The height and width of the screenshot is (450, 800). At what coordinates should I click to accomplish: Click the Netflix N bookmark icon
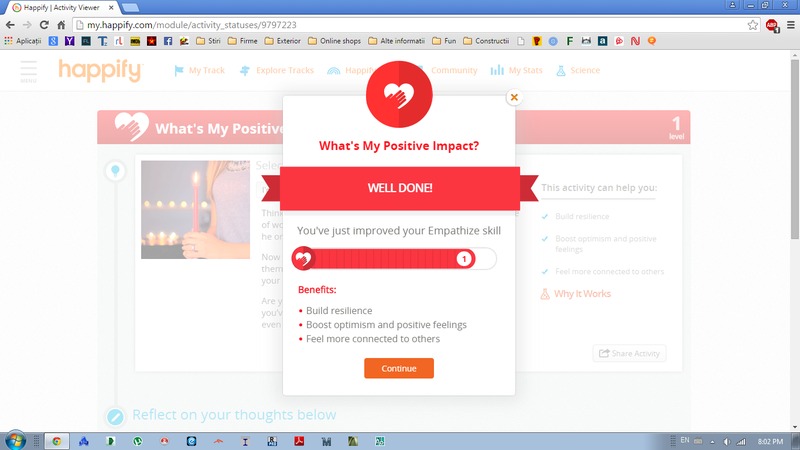[635, 41]
